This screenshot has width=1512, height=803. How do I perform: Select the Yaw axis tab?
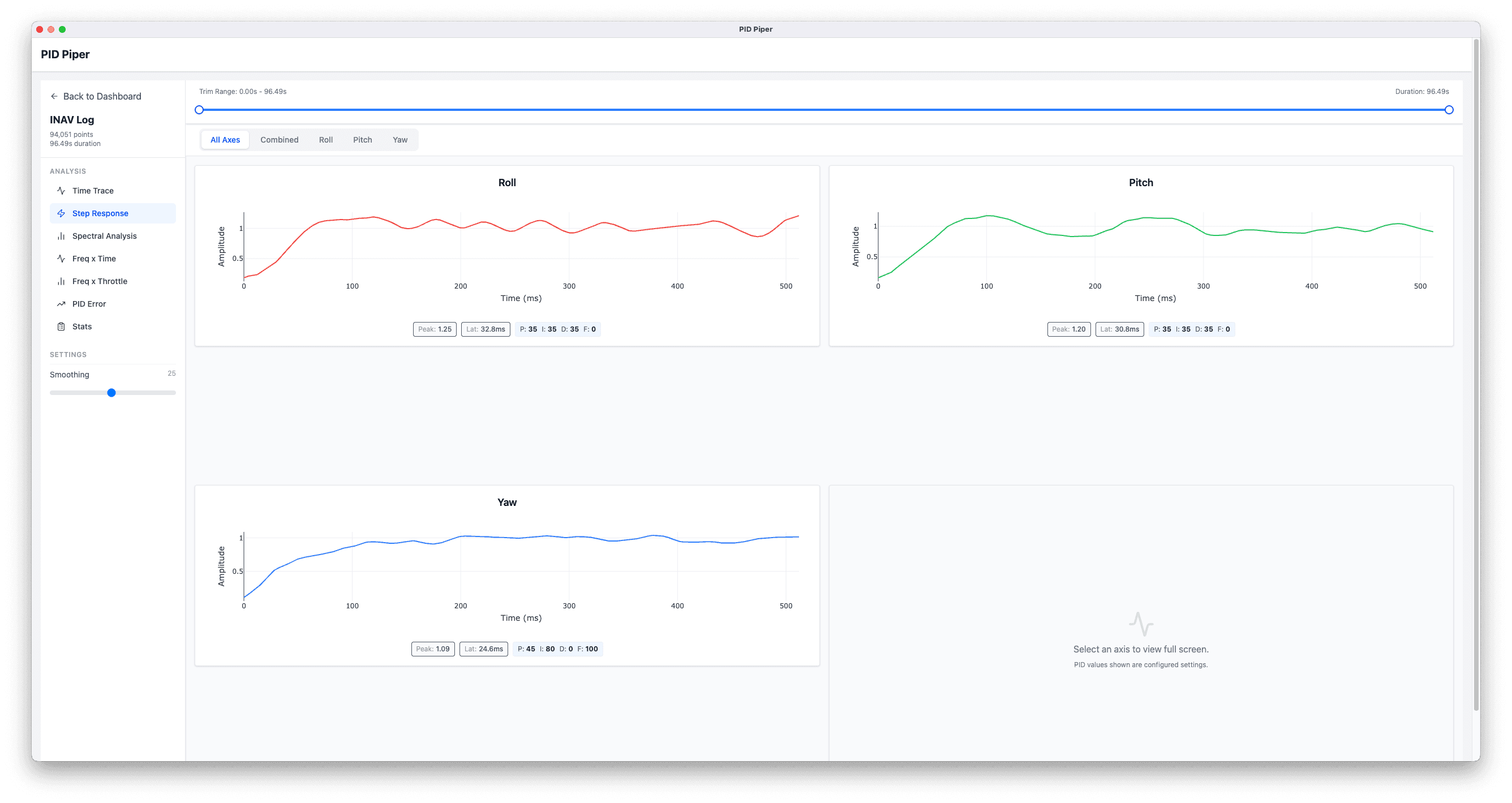click(400, 140)
